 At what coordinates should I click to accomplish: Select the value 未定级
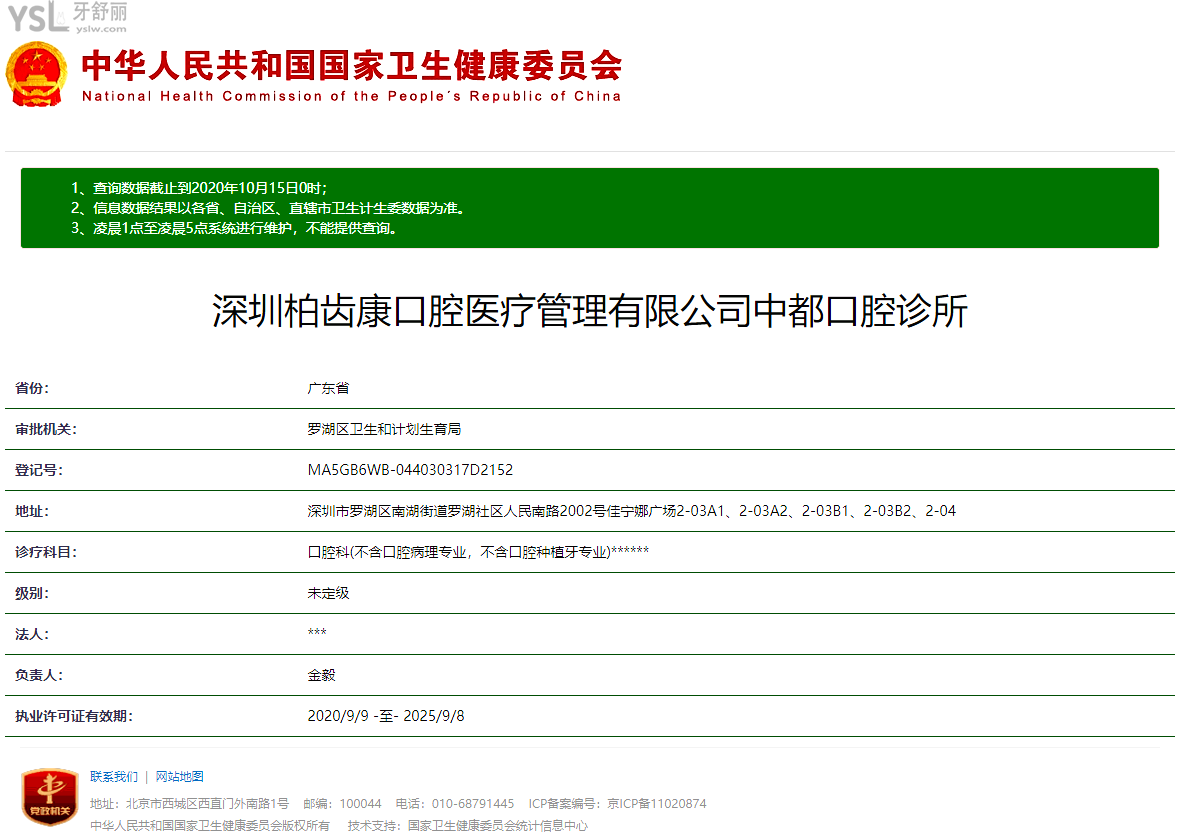(328, 593)
